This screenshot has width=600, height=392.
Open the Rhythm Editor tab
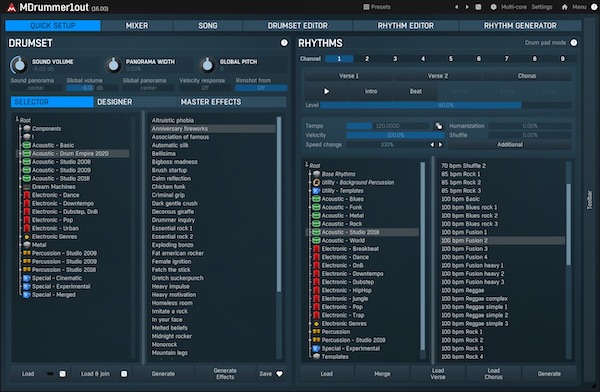coord(406,26)
